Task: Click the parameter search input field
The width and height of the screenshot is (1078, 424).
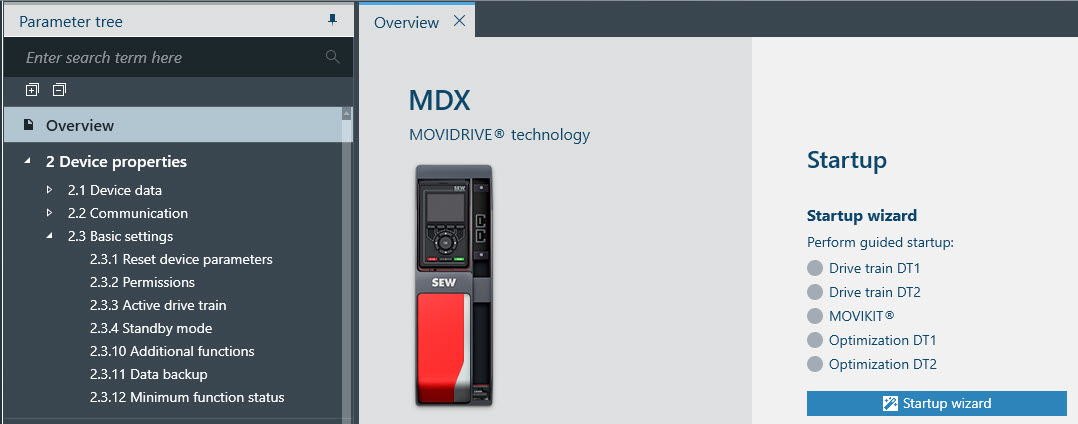Action: [x=170, y=58]
